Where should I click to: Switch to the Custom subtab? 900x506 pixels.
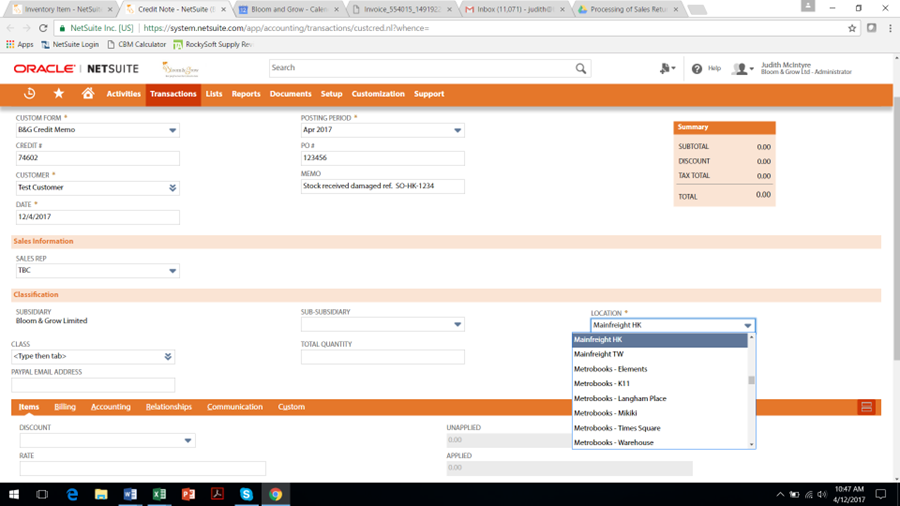(x=291, y=407)
